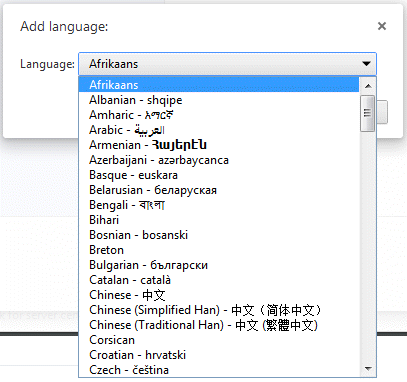Screen dimensions: 407x382
Task: Close the Add language dialog
Action: pos(382,26)
